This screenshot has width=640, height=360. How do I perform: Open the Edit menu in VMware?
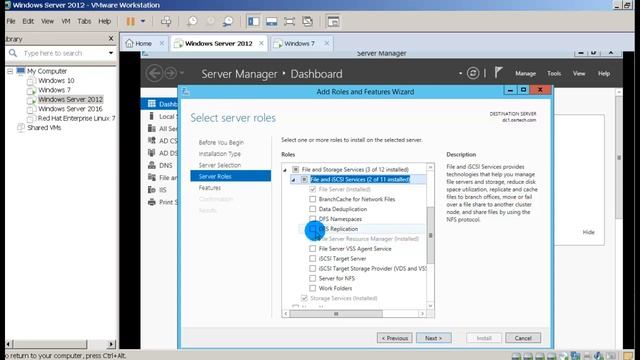click(x=28, y=21)
